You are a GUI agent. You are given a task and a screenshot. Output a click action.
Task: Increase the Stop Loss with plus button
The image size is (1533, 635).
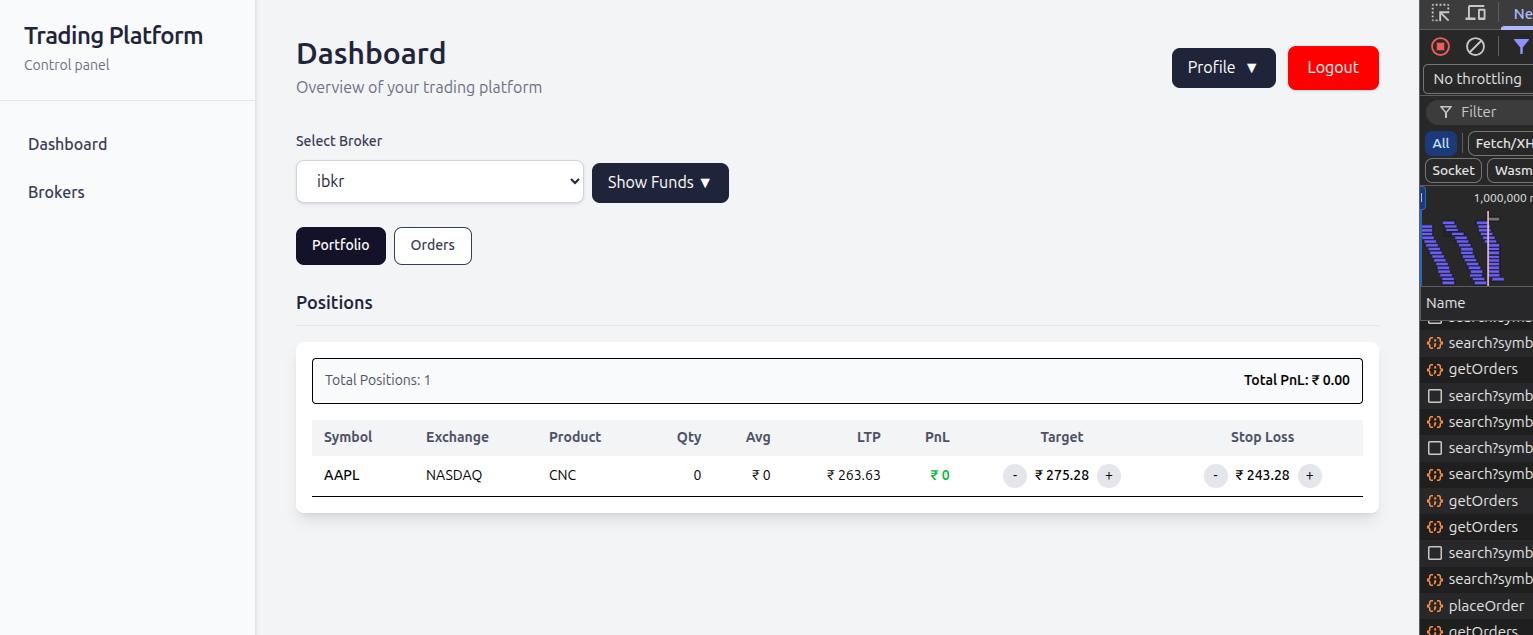(1310, 476)
